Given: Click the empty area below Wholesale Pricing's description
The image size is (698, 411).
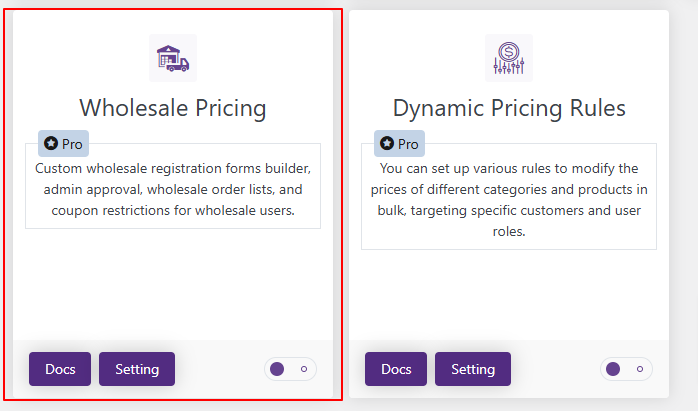Looking at the screenshot, I should click(x=172, y=285).
